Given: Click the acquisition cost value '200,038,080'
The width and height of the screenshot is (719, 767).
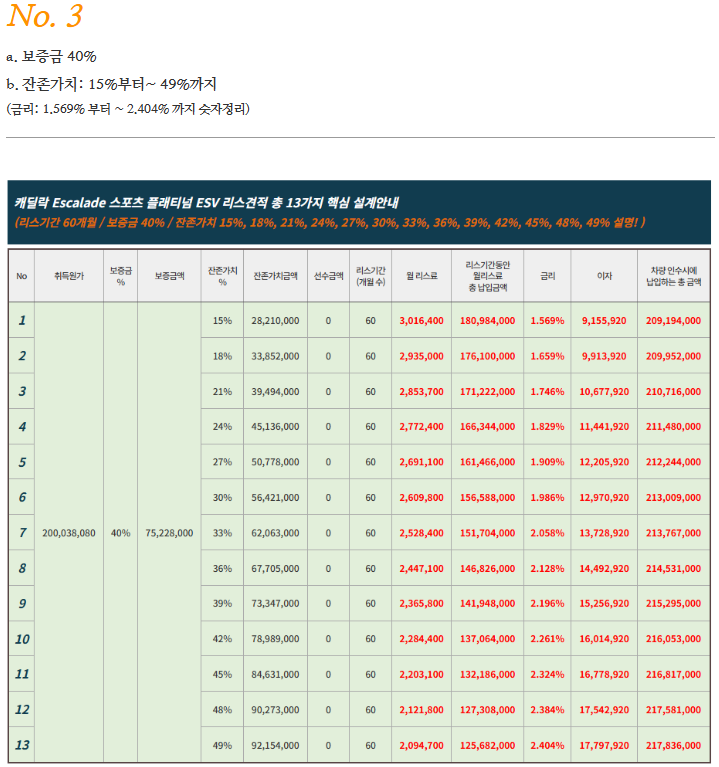Looking at the screenshot, I should [69, 533].
